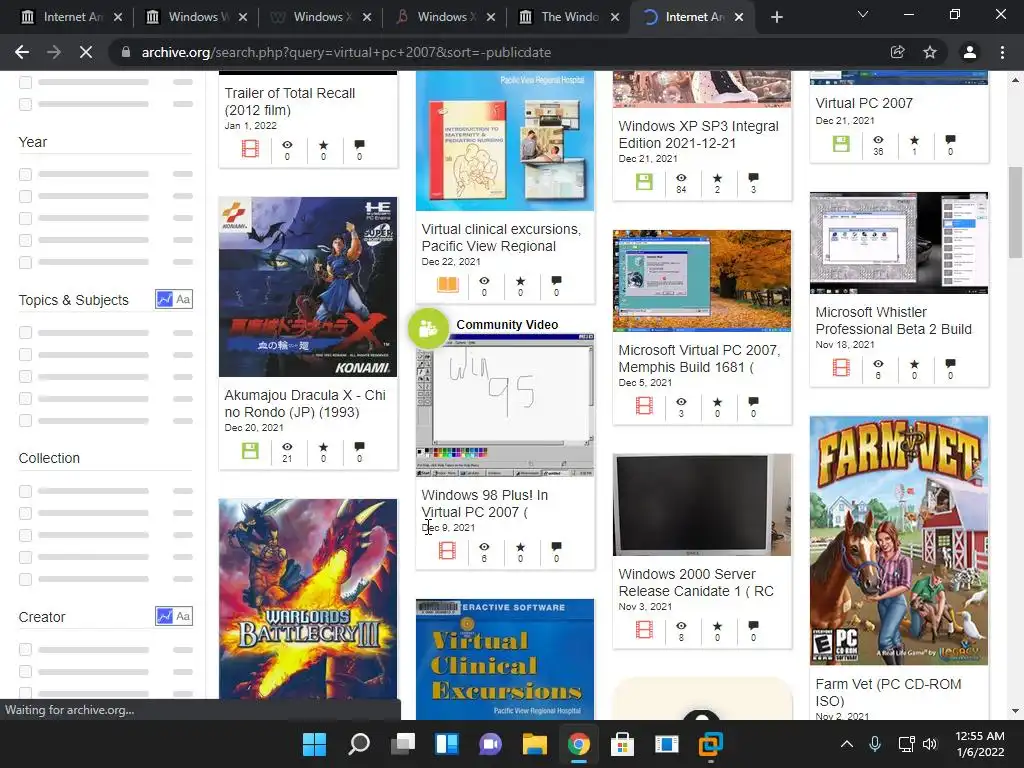Click the volume icon in system tray
This screenshot has height=768, width=1024.
click(930, 744)
